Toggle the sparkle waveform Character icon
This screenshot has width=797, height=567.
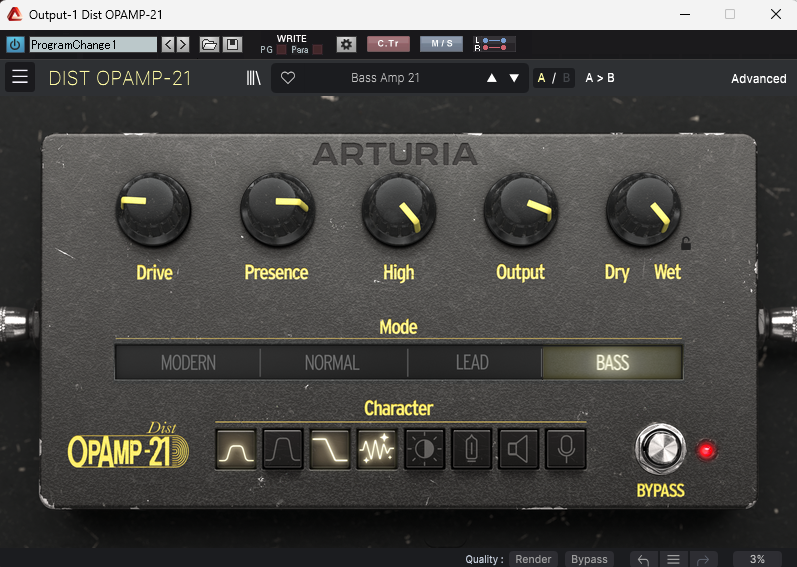377,449
